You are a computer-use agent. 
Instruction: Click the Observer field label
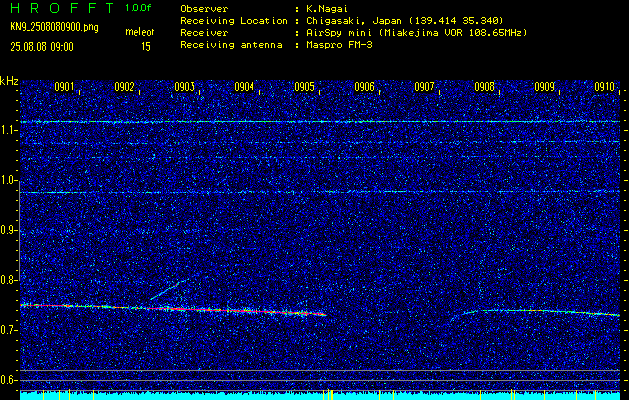tap(204, 8)
